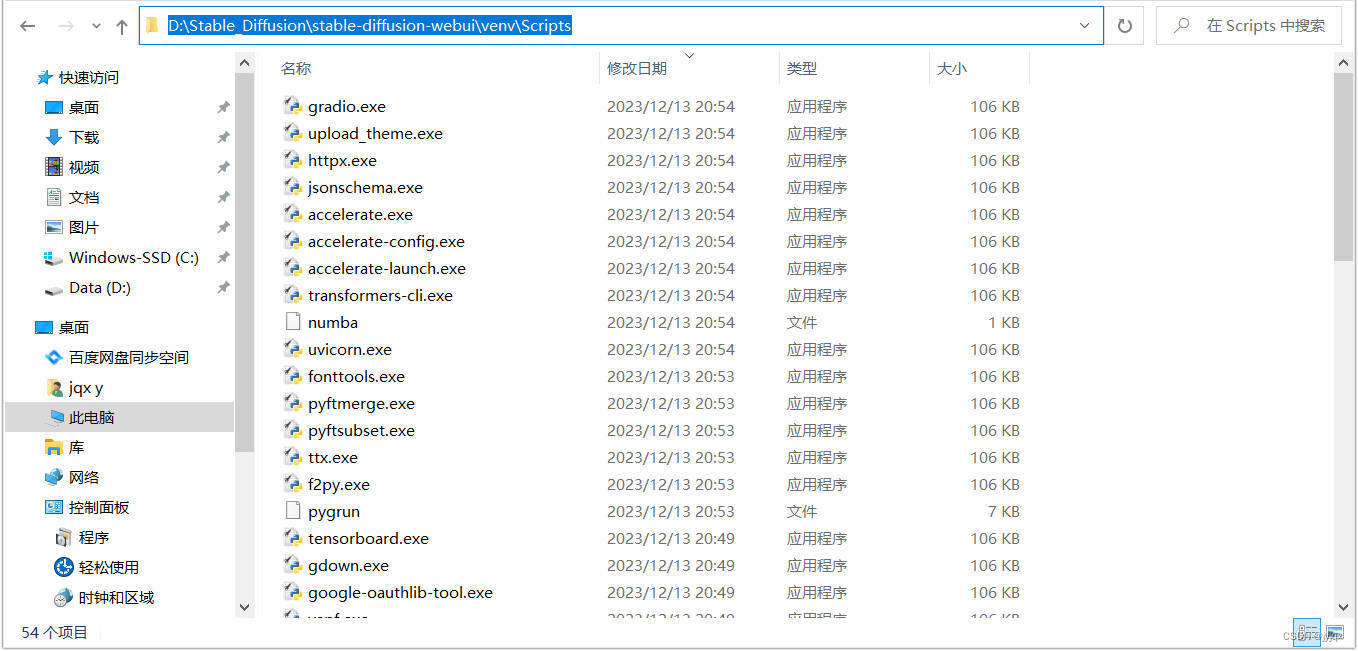Select the file name uvicorn.exe

350,349
